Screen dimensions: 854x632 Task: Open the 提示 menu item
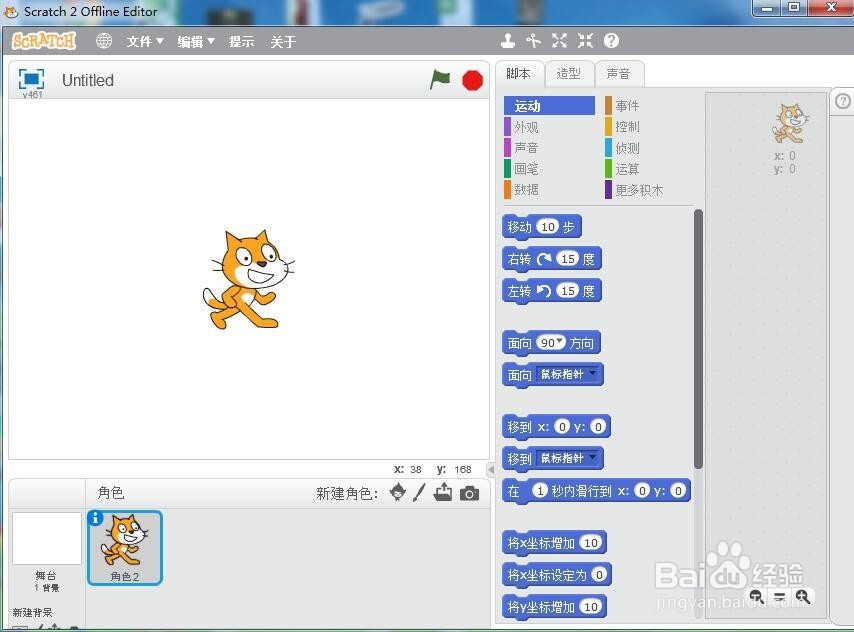pos(241,41)
